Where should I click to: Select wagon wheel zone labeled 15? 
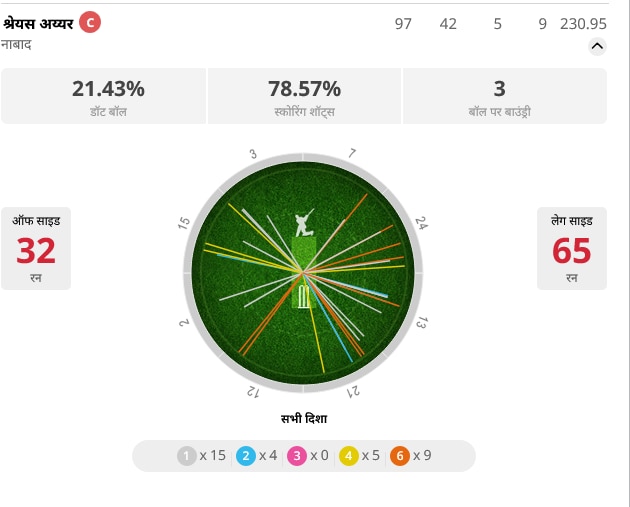[184, 223]
